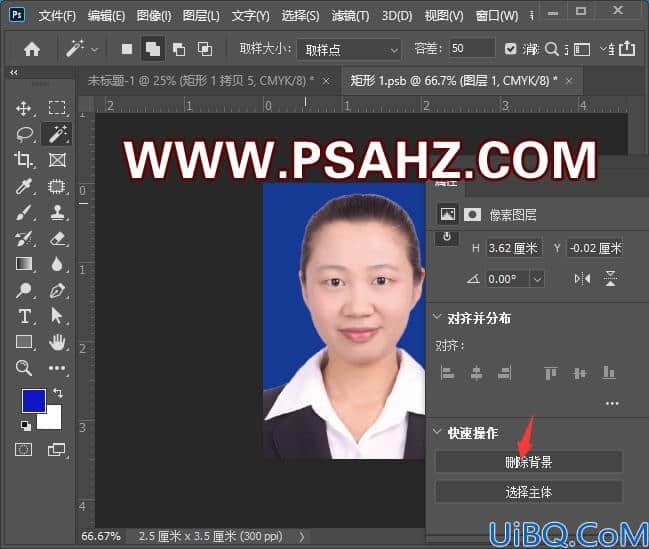The width and height of the screenshot is (649, 549).
Task: Align bottom edges button
Action: click(x=608, y=373)
